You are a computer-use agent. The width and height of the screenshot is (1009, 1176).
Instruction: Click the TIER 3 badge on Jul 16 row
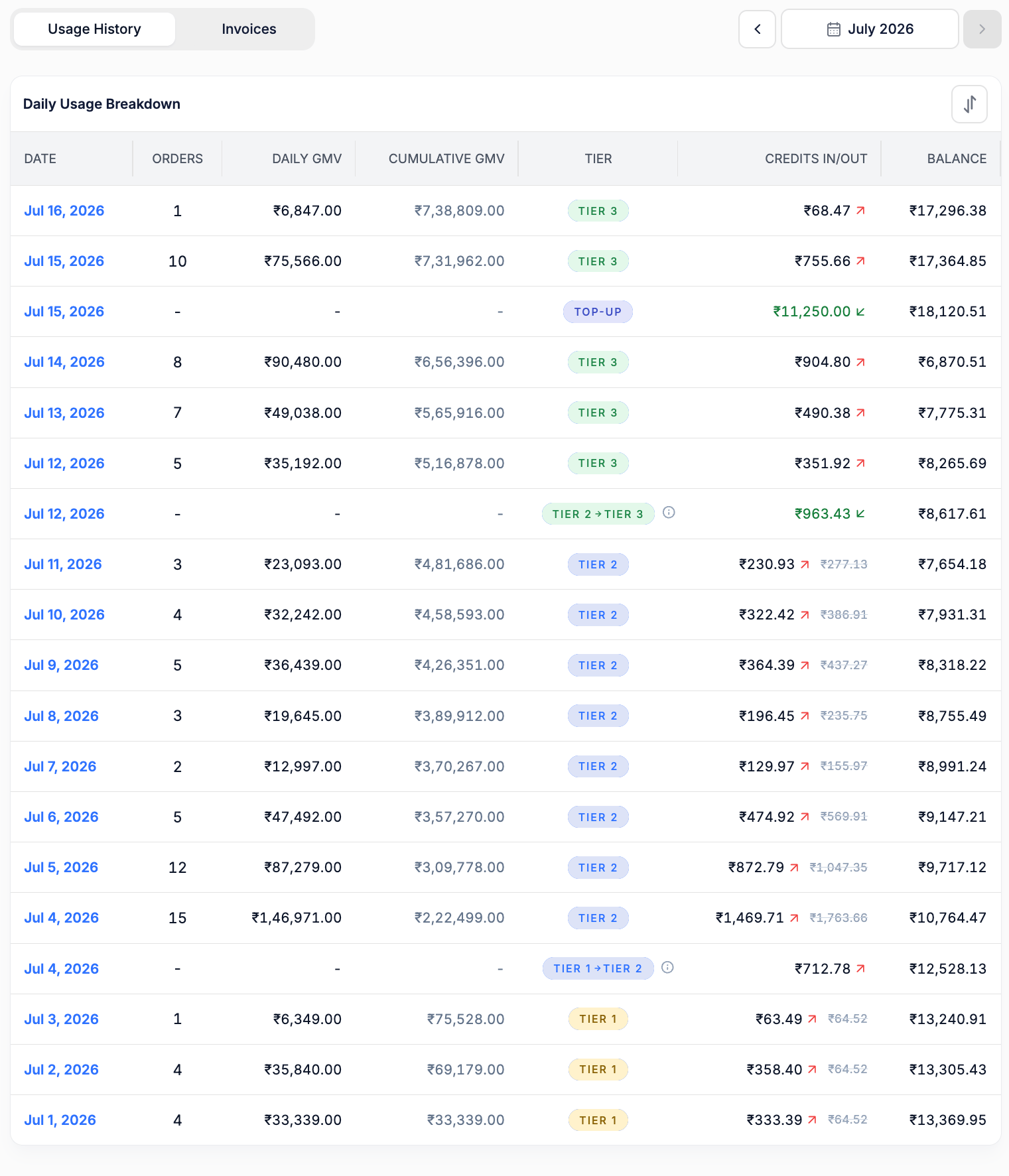[598, 211]
